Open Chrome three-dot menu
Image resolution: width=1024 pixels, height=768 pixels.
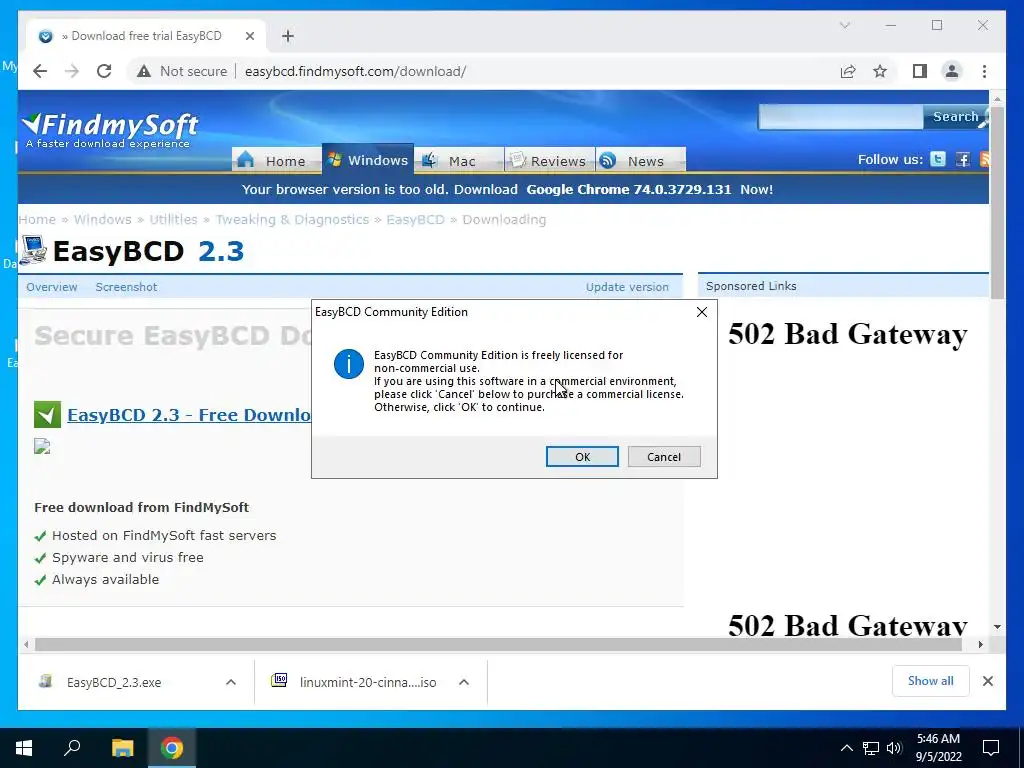click(984, 71)
